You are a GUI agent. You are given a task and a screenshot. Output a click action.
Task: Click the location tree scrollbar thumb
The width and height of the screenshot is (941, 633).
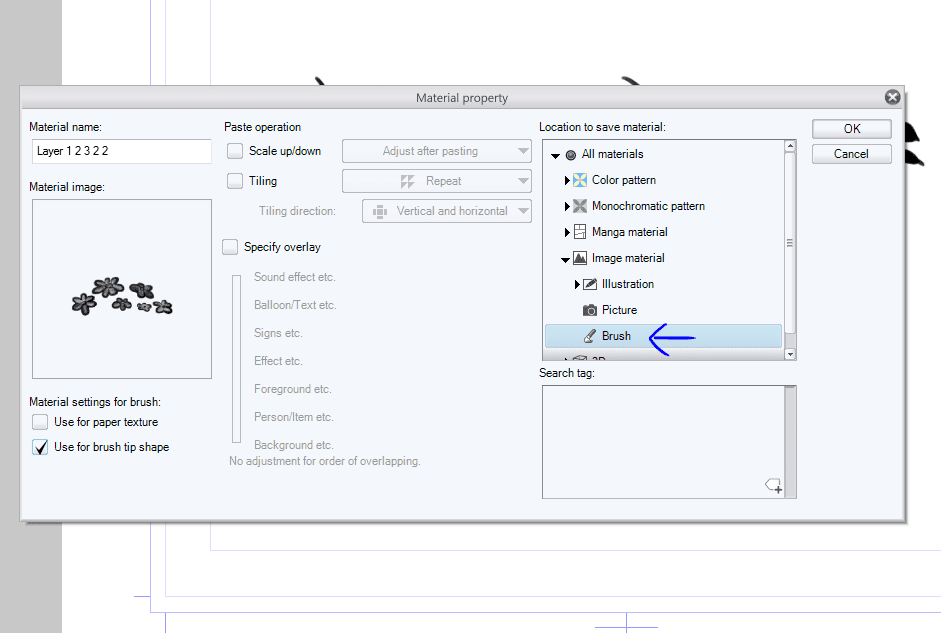tap(790, 243)
